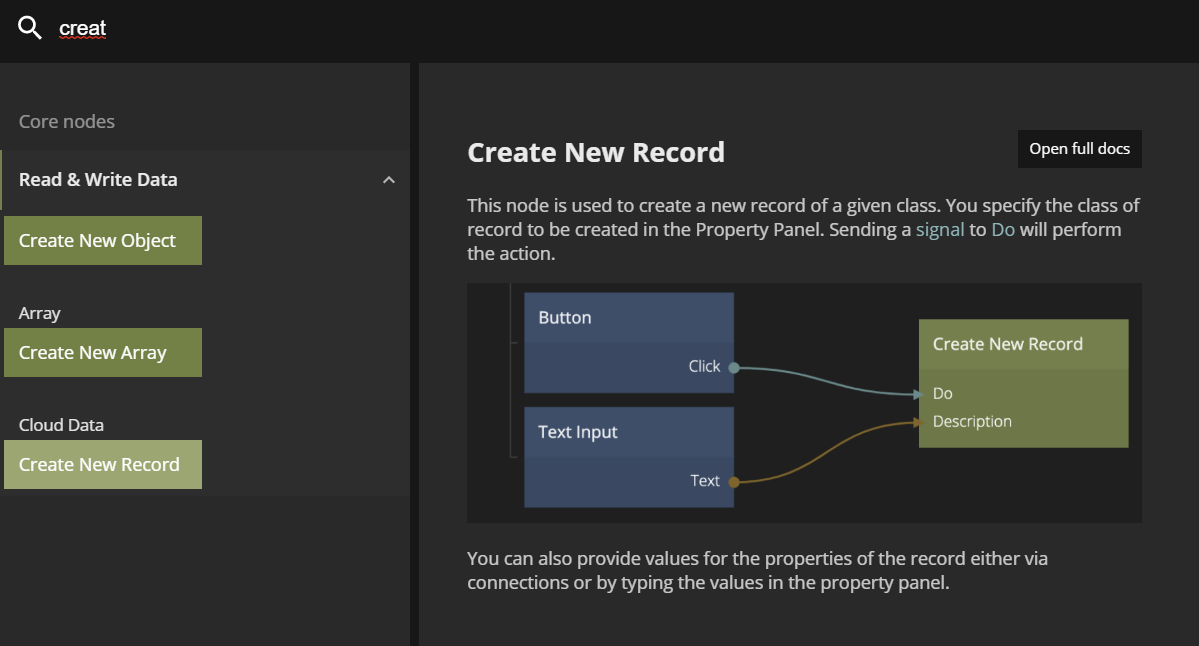
Task: Select the Text Input node in the diagram
Action: (x=629, y=432)
